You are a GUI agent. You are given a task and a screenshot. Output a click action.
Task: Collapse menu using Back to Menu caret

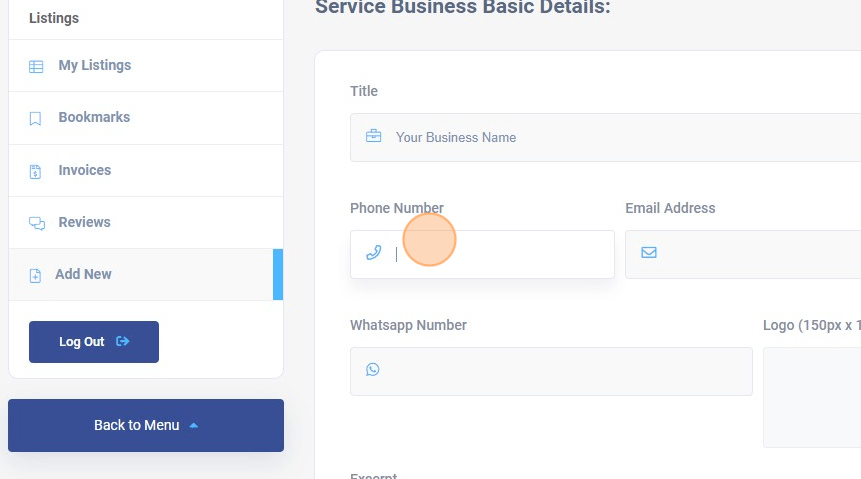coord(194,426)
